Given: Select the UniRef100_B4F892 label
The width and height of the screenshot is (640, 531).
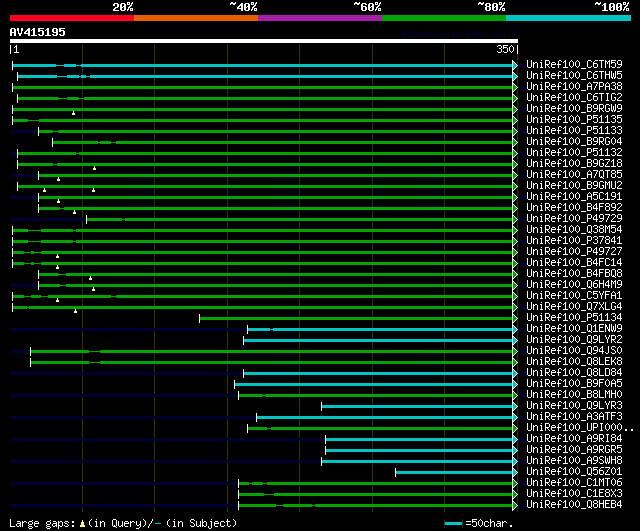Looking at the screenshot, I should [x=574, y=208].
